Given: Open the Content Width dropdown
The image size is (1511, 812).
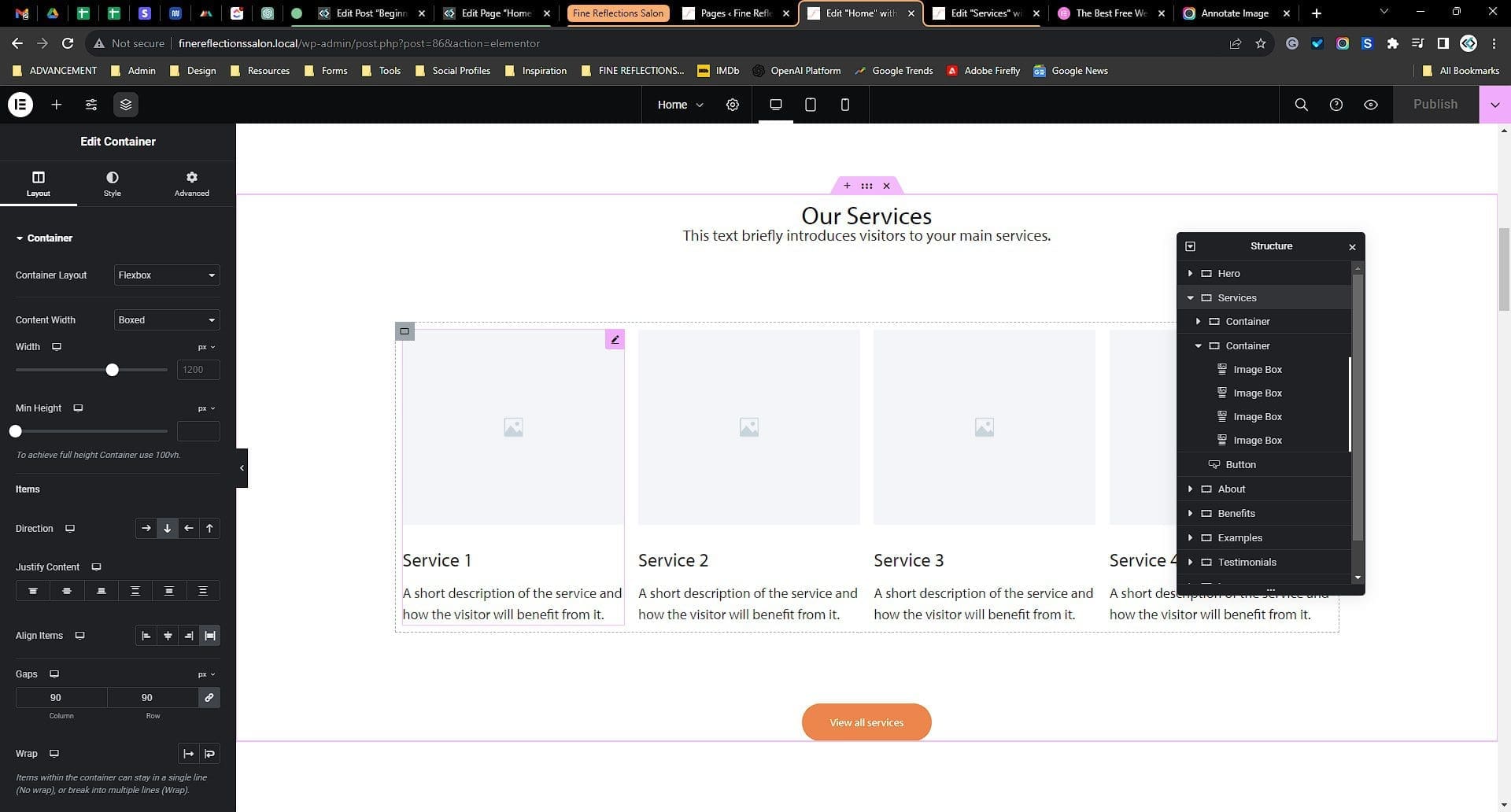Looking at the screenshot, I should (167, 320).
